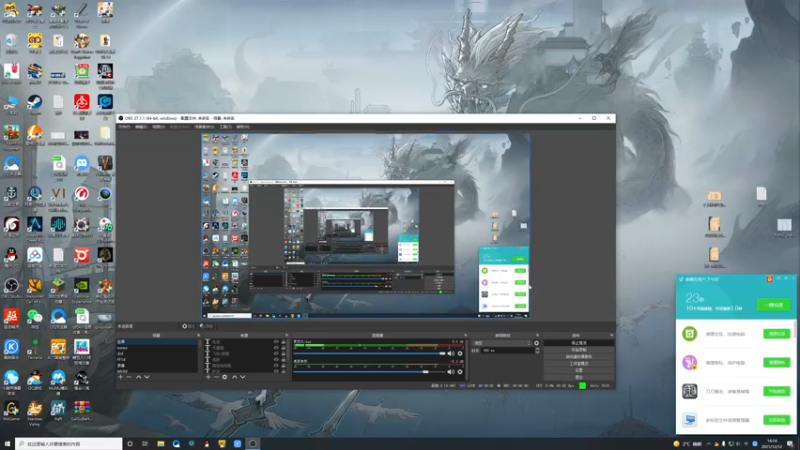Move the selected scene down
Viewport: 800px width, 450px height.
click(146, 377)
